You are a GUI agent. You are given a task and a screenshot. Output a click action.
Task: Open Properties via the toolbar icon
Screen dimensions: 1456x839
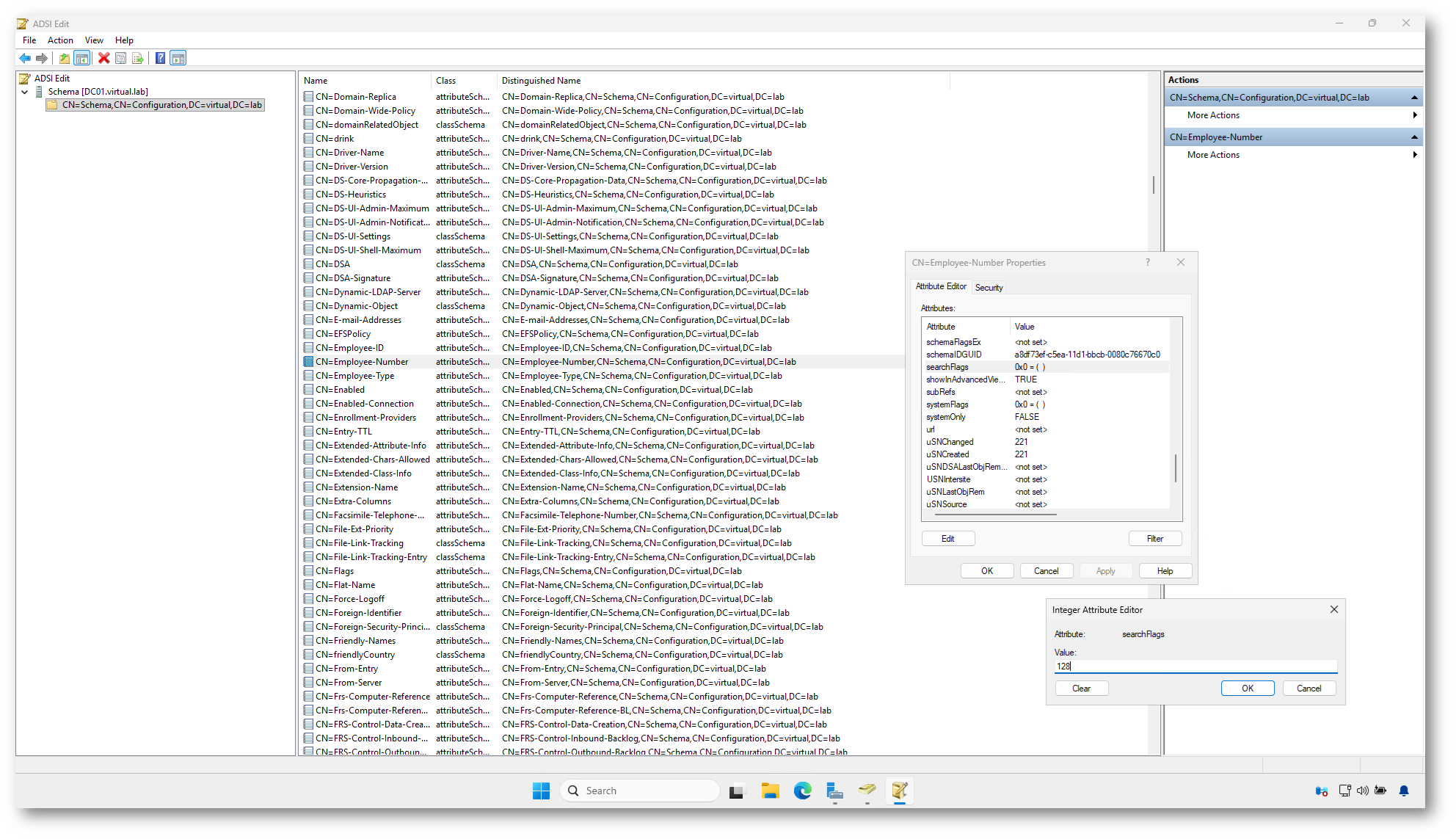[120, 58]
